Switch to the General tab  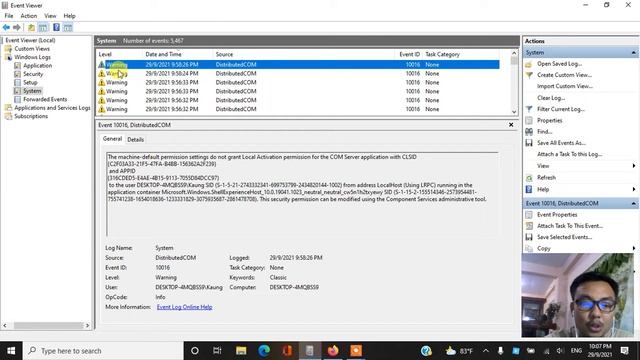[x=112, y=139]
